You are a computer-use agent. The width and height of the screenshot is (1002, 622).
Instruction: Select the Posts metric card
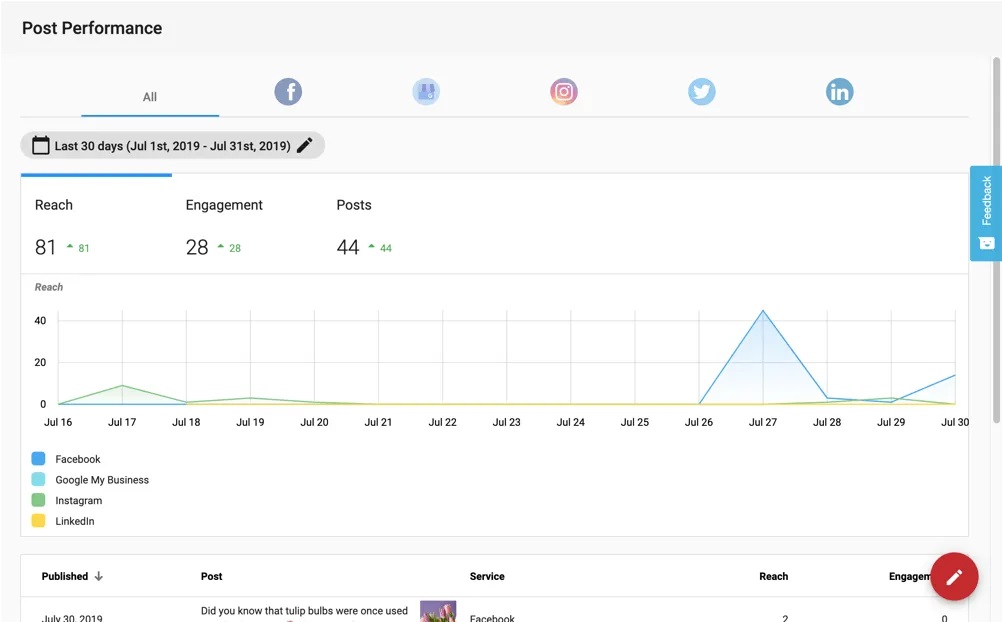click(398, 226)
